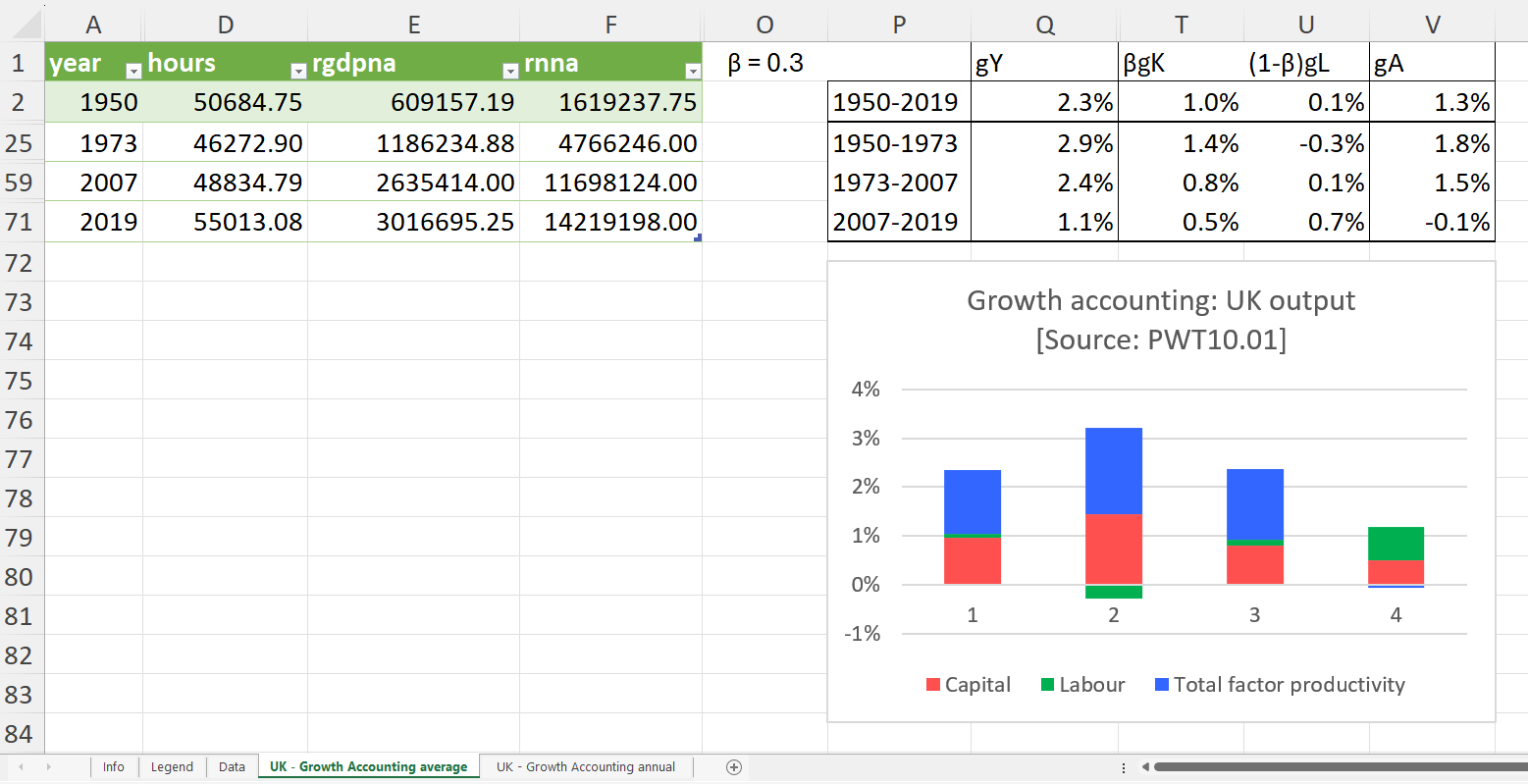Click the table resize handle below rnna column
The height and width of the screenshot is (784, 1528).
point(698,237)
